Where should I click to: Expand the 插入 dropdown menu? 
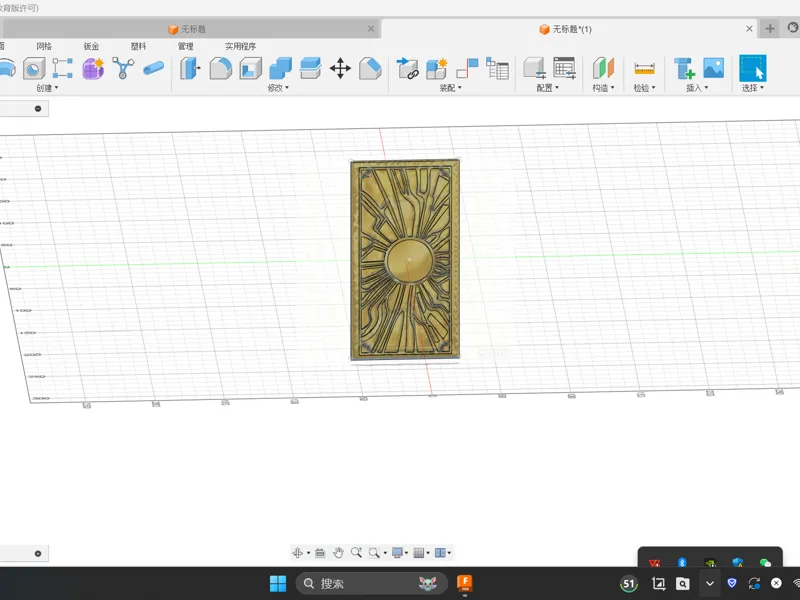coord(697,88)
